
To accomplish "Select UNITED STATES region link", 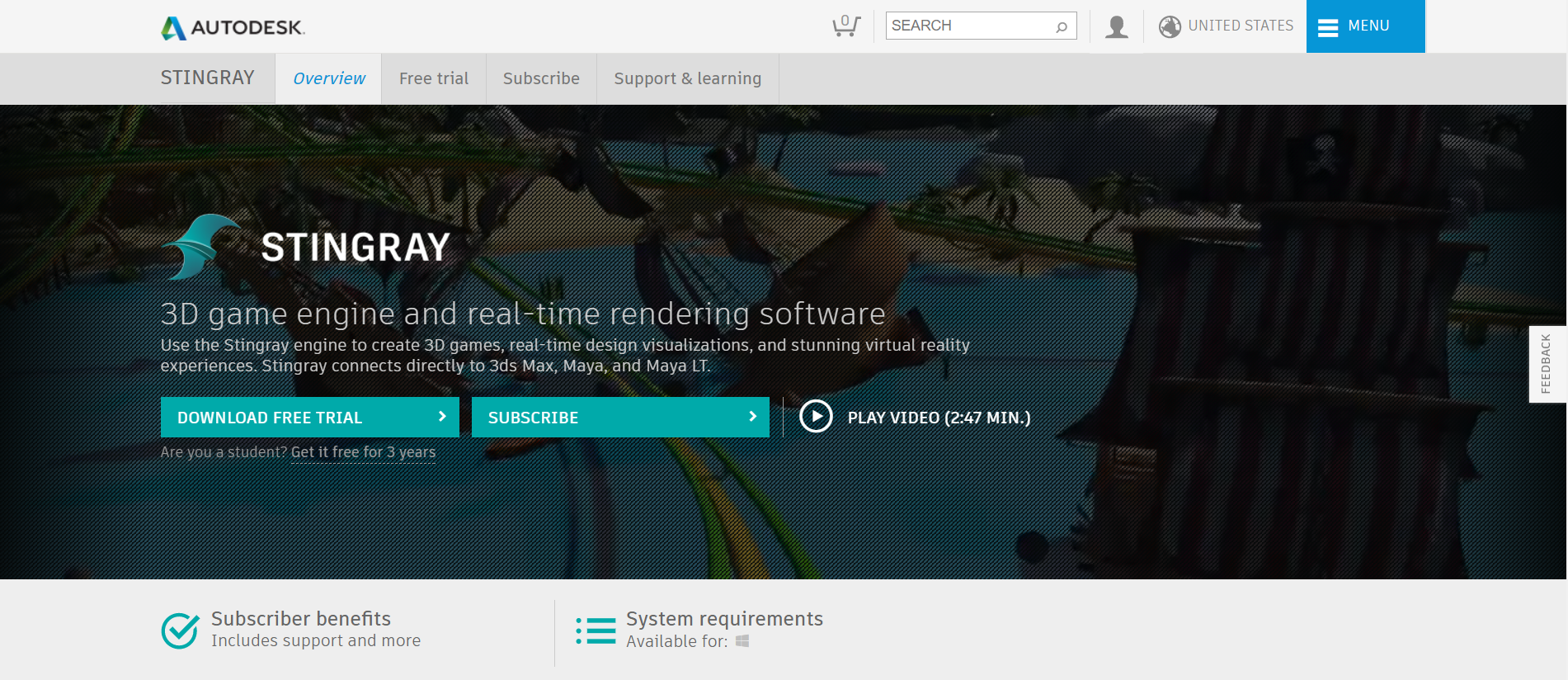I will pyautogui.click(x=1241, y=26).
